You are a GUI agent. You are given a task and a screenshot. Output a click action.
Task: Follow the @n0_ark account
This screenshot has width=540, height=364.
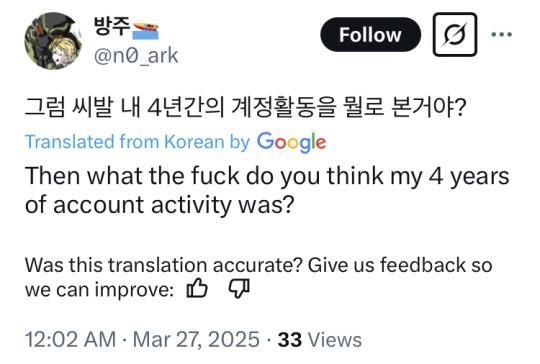pyautogui.click(x=370, y=34)
